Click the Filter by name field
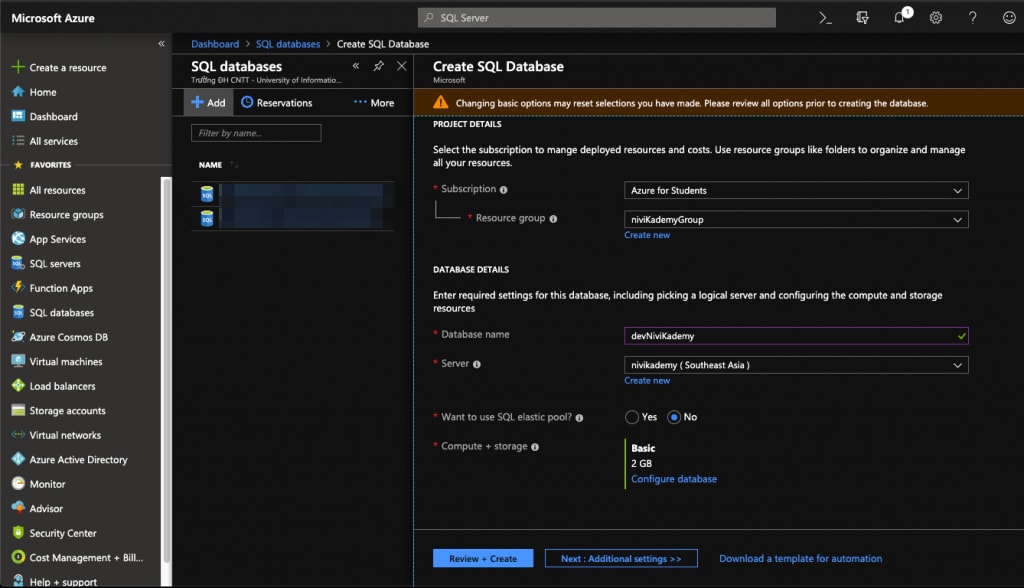This screenshot has height=588, width=1024. 256,133
